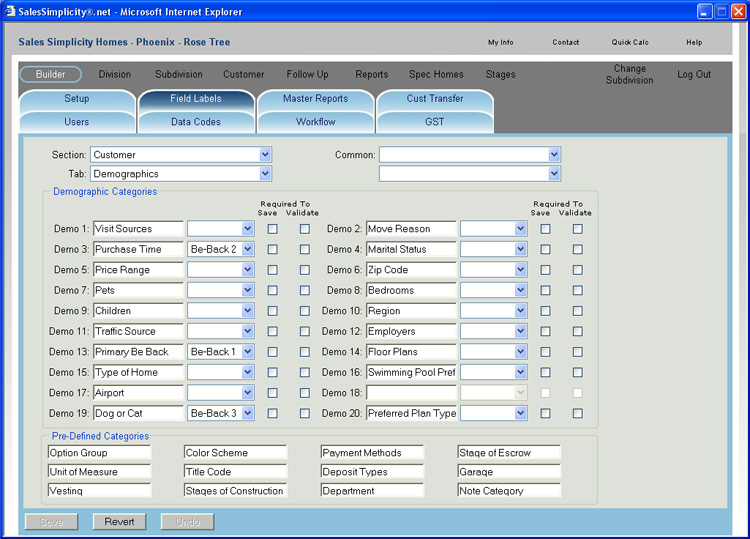Select the Workflow tab
This screenshot has width=750, height=539.
(315, 122)
